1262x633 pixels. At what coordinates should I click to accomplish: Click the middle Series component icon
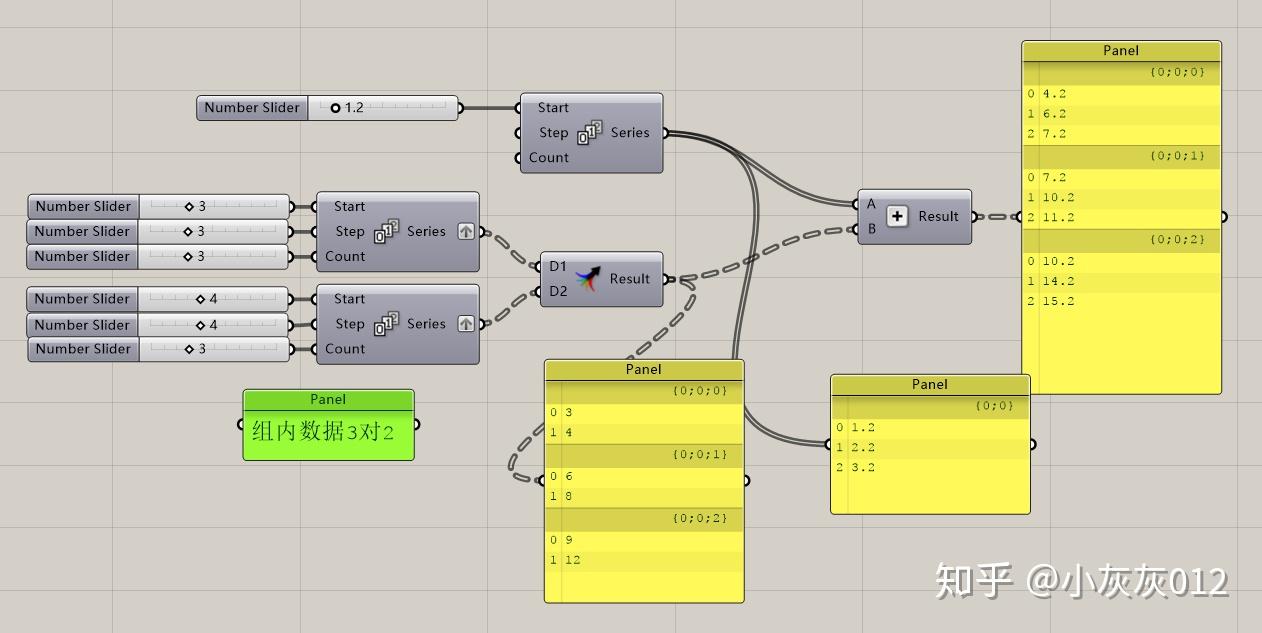click(386, 231)
